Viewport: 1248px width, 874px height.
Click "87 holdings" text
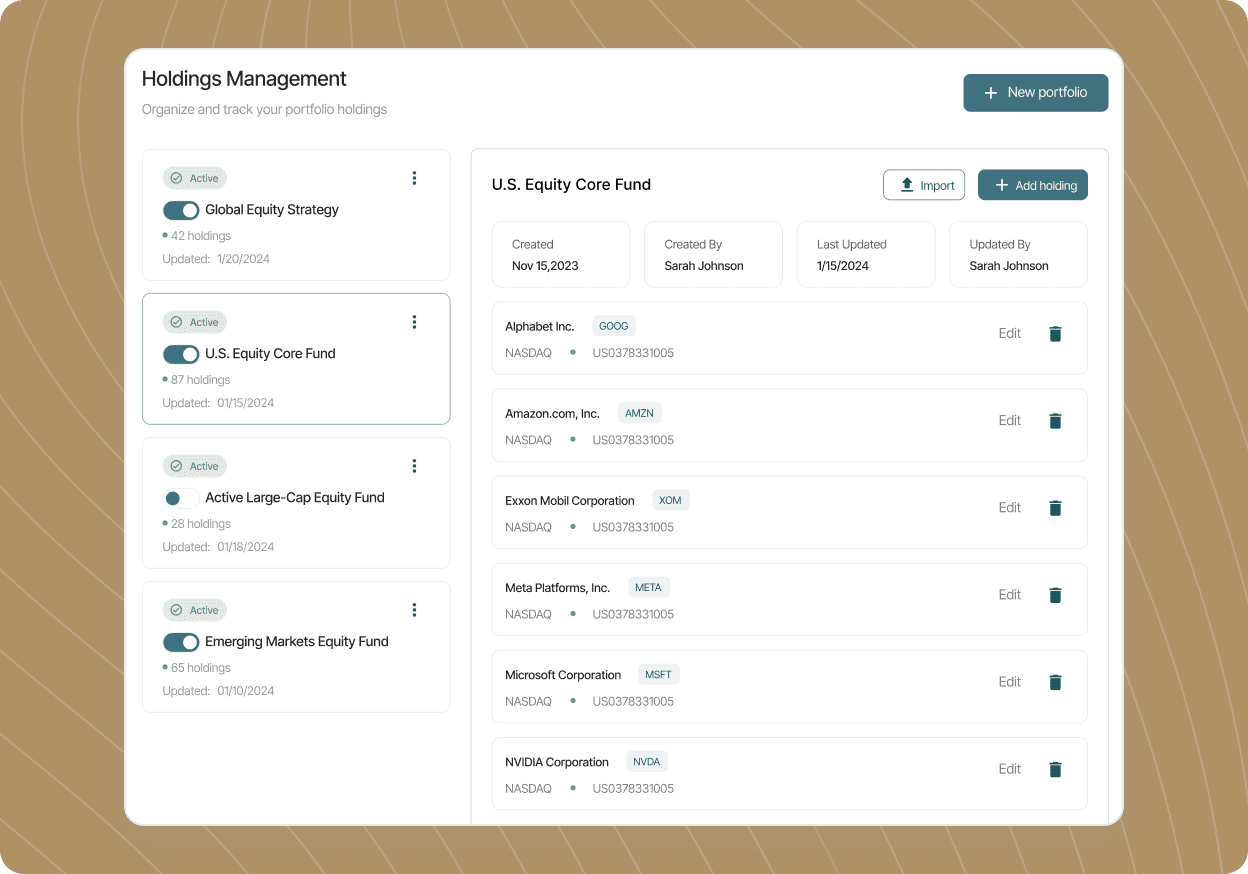coord(201,380)
